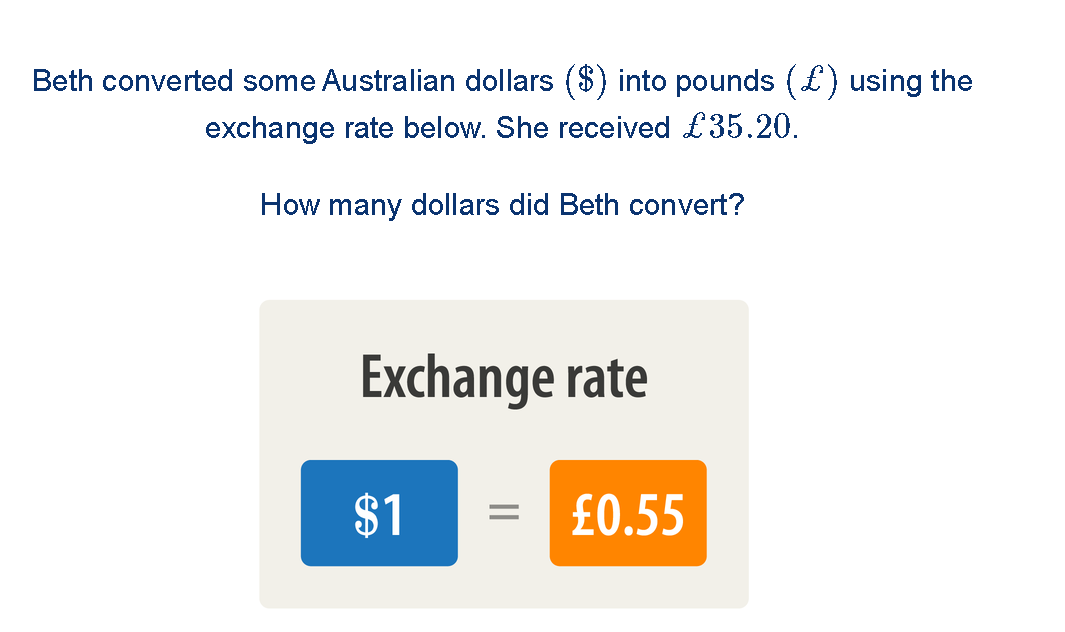Click the word "pounds" in the first line
This screenshot has height=632, width=1065.
pos(725,80)
